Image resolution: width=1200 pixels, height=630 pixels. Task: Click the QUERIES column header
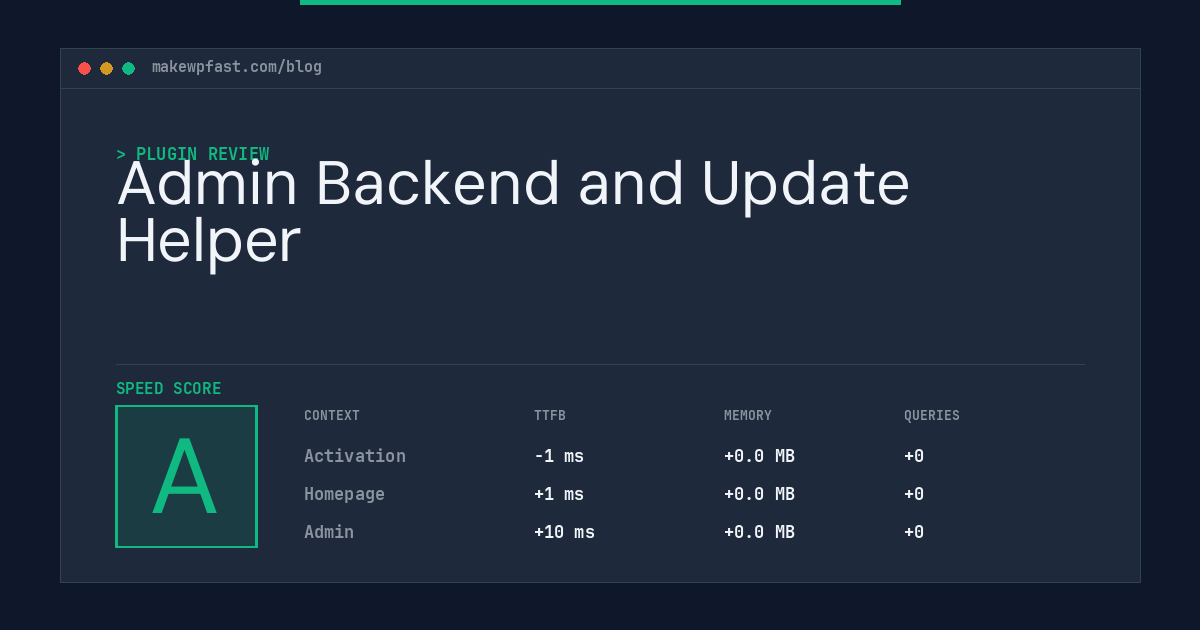[x=932, y=416]
